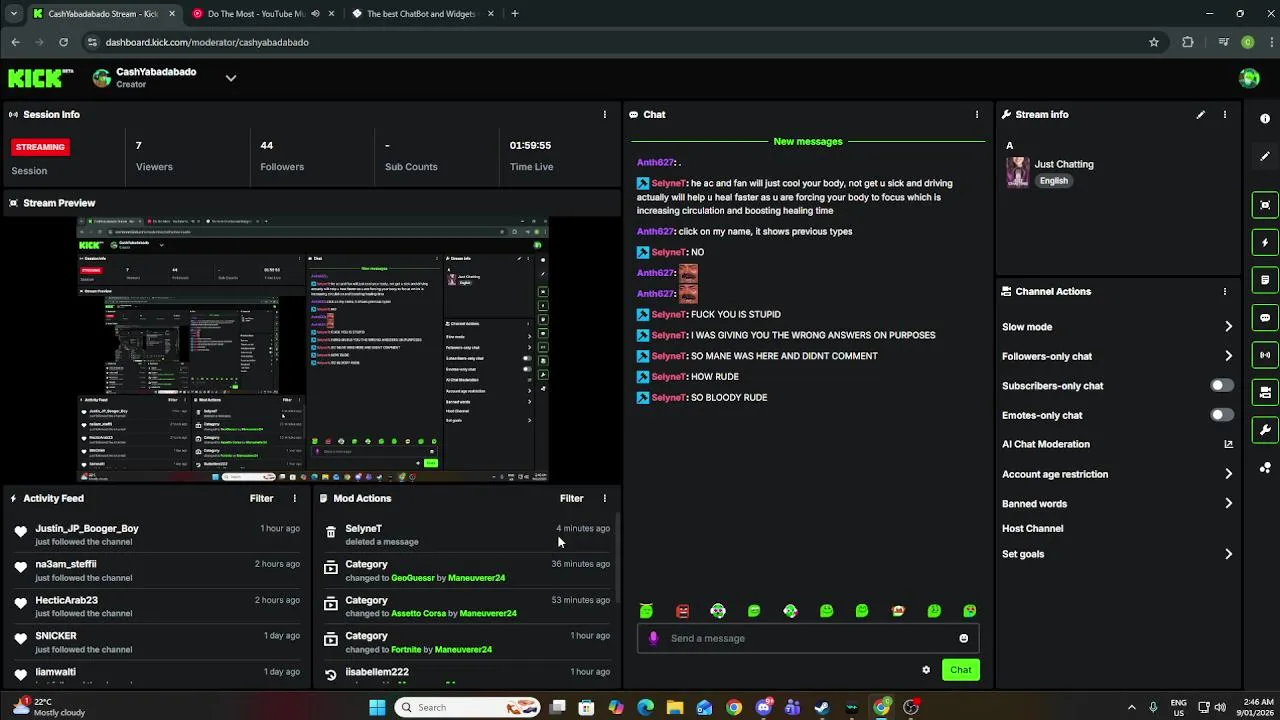
Task: Edit stream info with pencil icon
Action: (1201, 114)
